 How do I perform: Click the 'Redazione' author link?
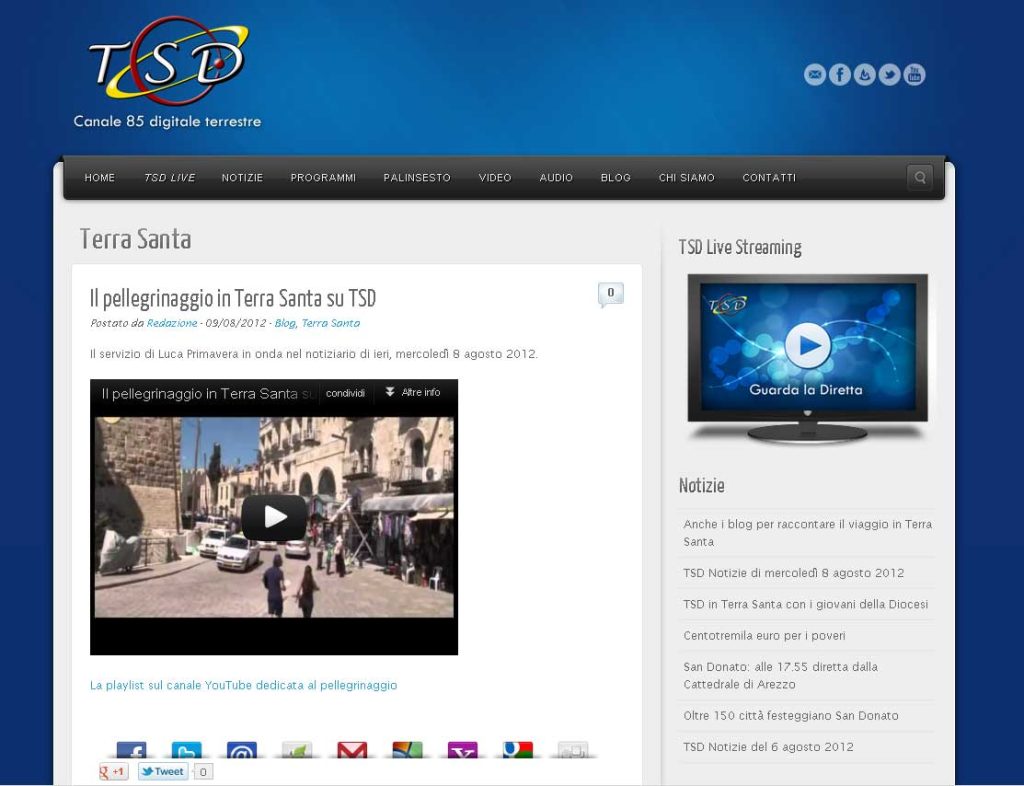coord(172,323)
